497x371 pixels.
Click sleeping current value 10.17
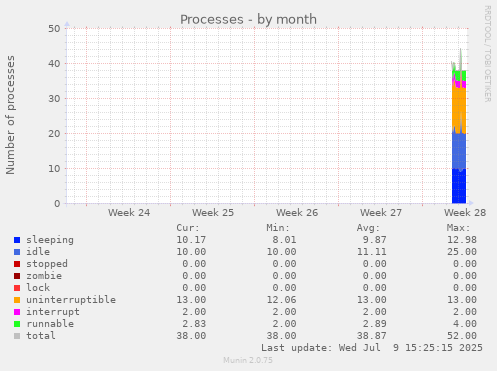point(191,240)
